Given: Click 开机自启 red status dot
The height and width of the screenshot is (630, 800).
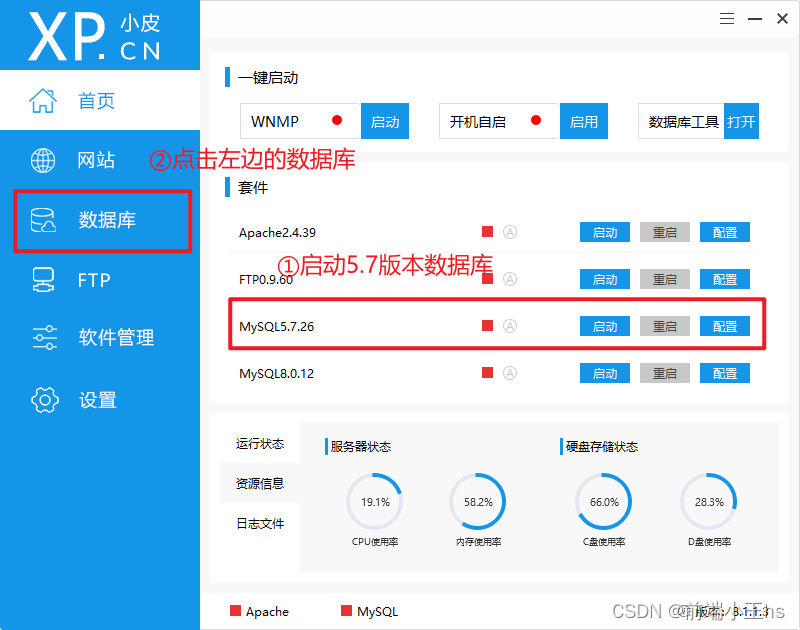Looking at the screenshot, I should 536,120.
